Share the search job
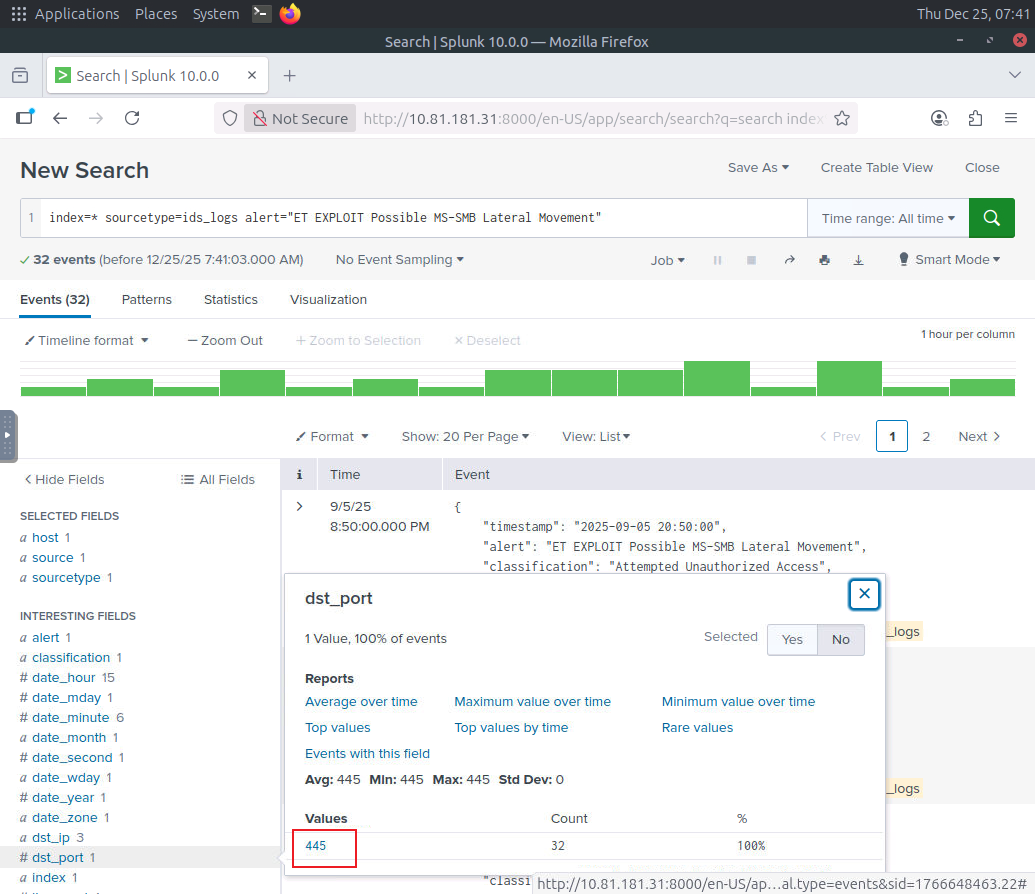The image size is (1035, 894). [789, 260]
